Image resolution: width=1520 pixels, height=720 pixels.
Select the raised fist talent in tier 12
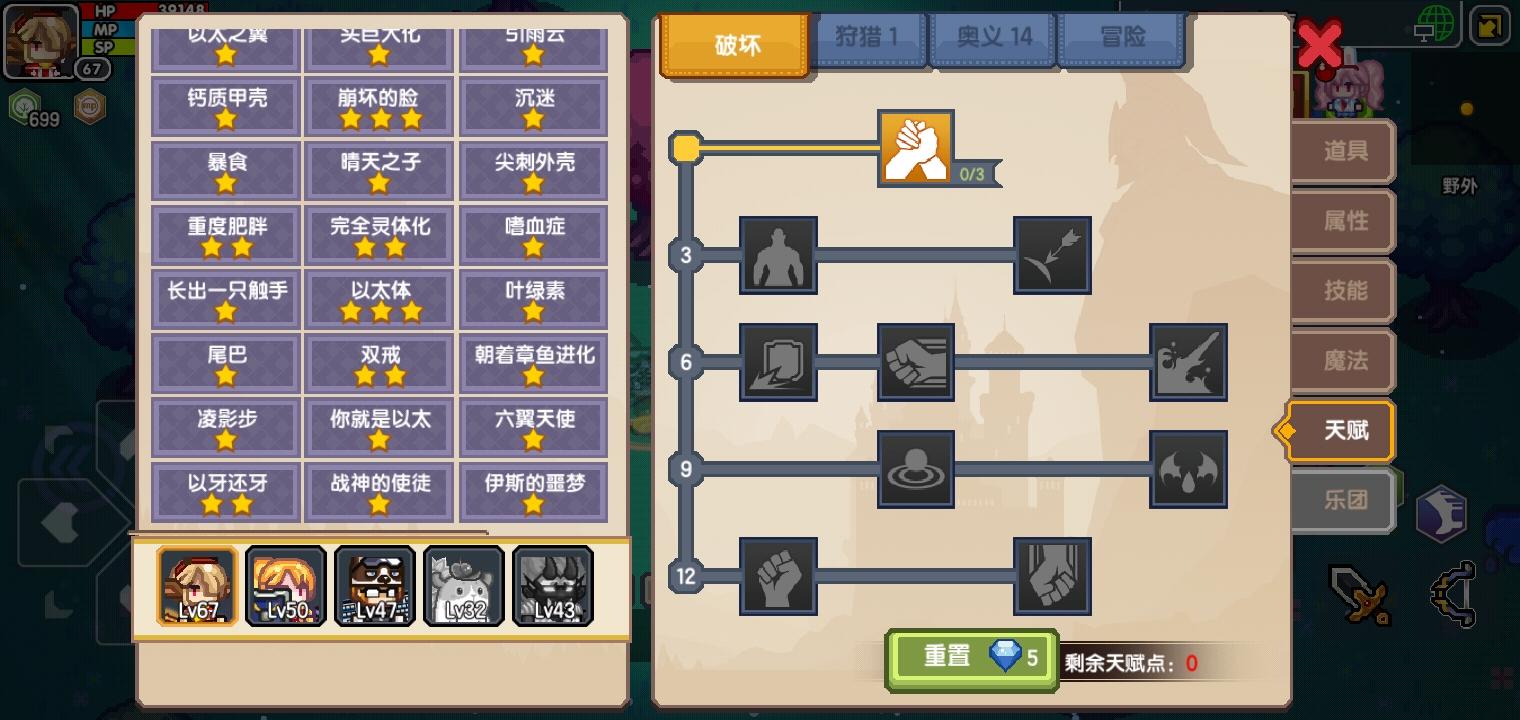click(x=778, y=576)
